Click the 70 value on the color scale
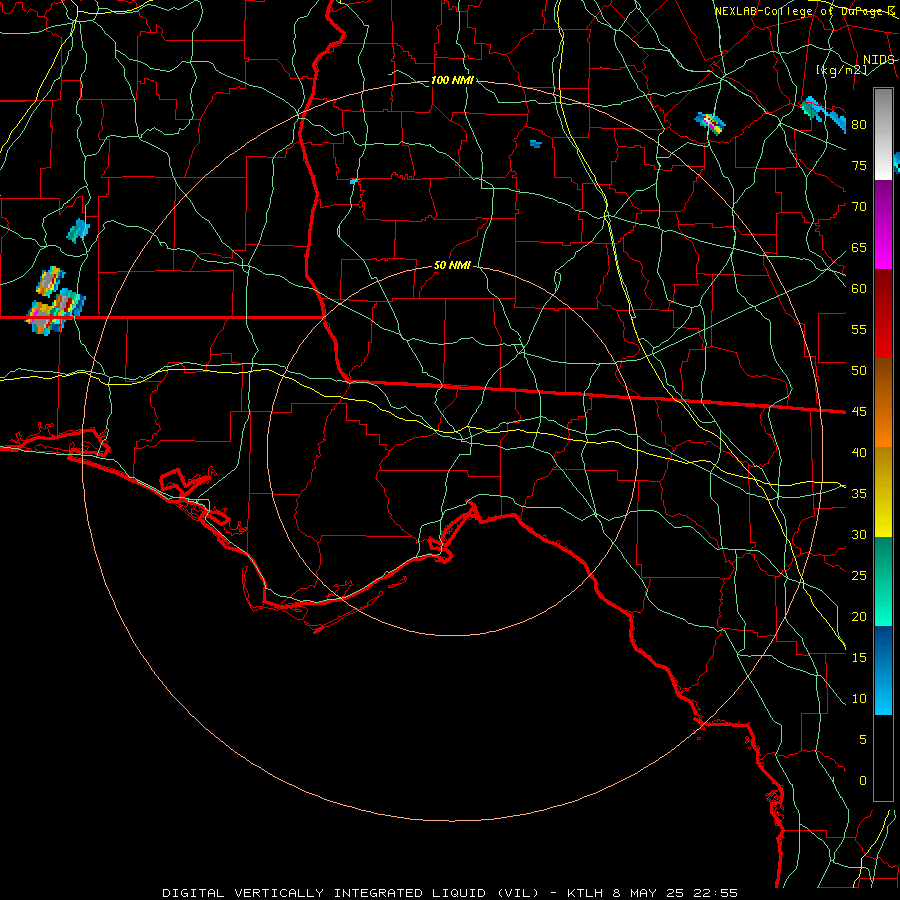This screenshot has width=900, height=900. pos(859,207)
